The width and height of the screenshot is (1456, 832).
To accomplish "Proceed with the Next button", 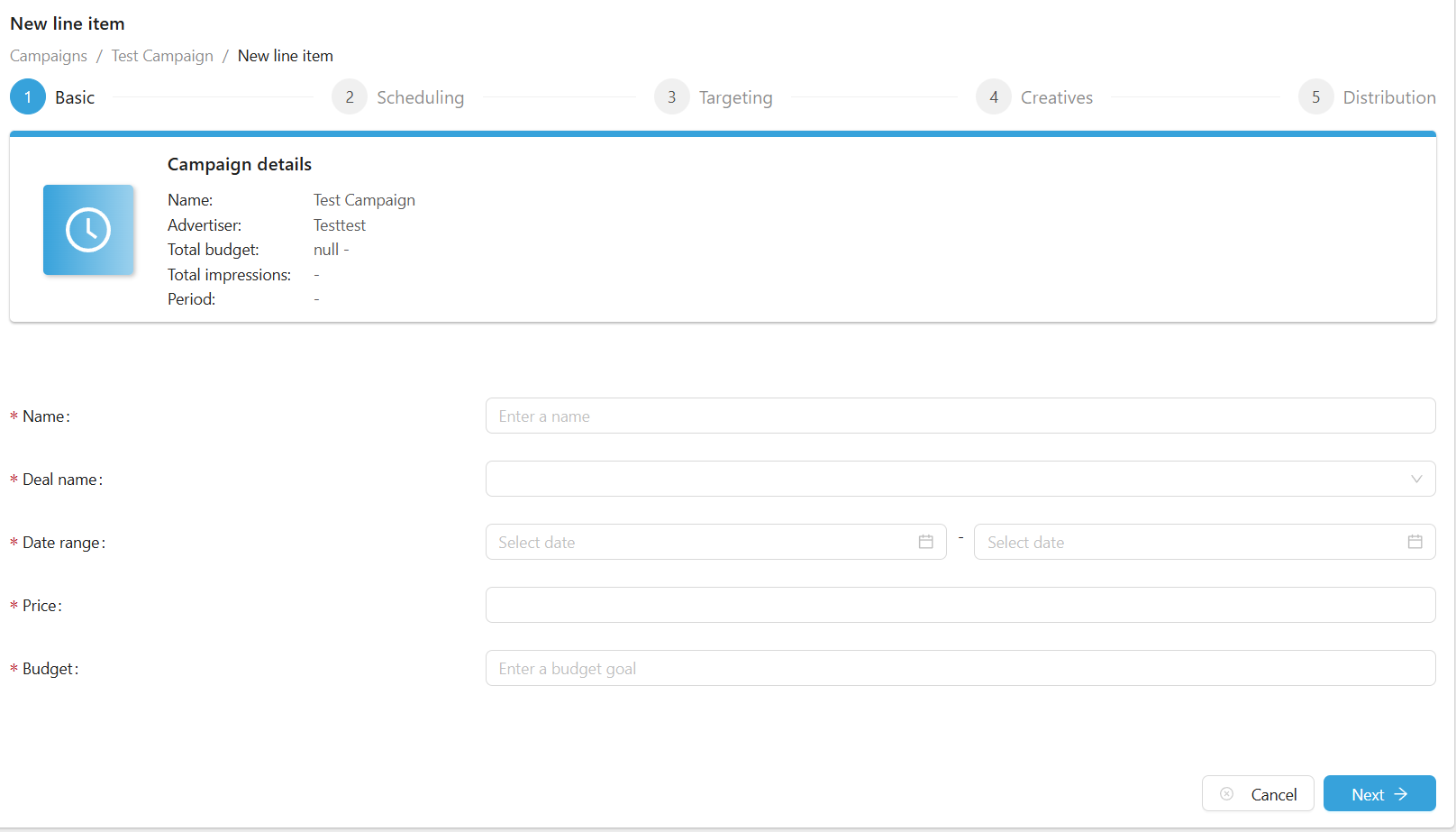I will coord(1379,794).
